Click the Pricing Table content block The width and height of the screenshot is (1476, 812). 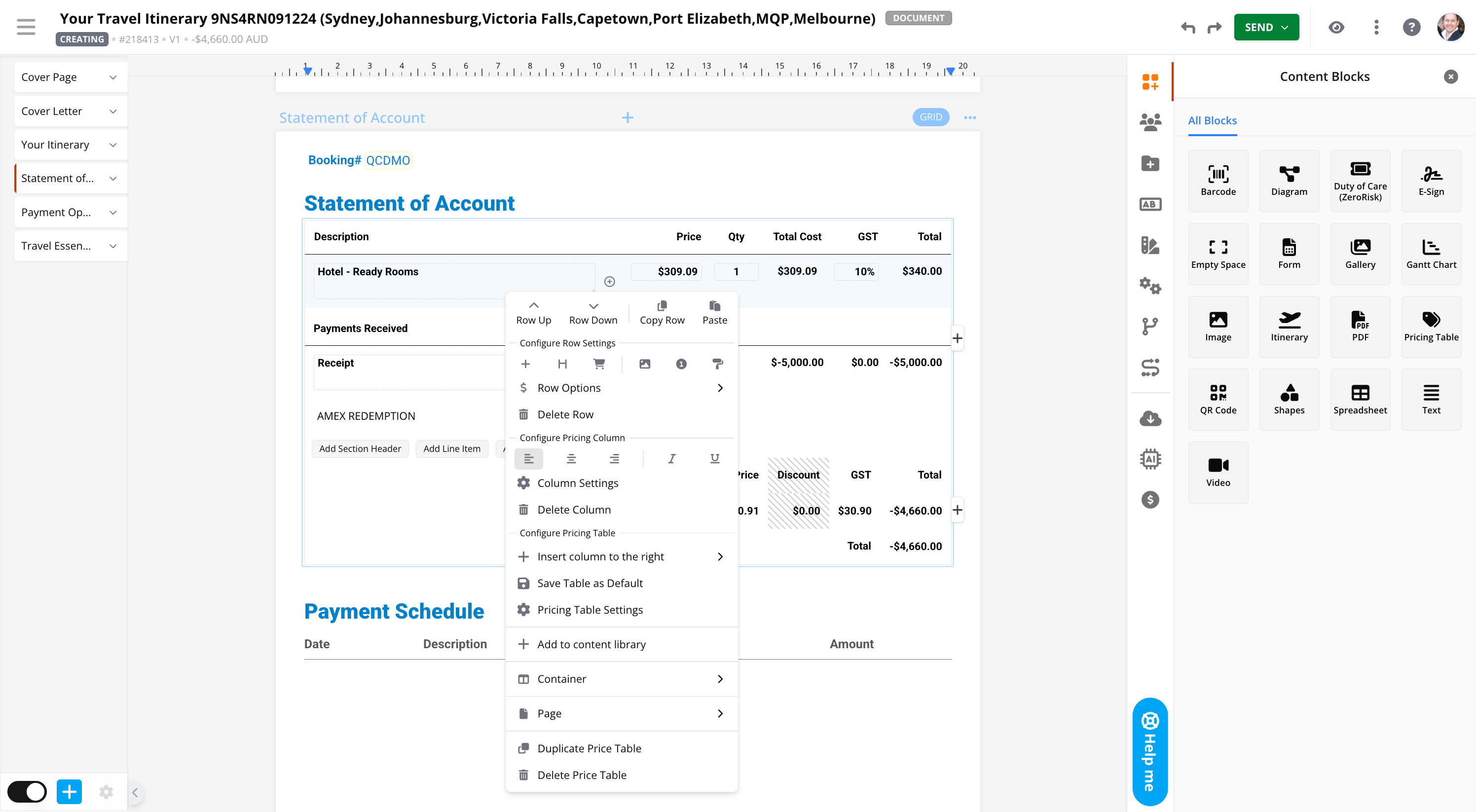1431,327
